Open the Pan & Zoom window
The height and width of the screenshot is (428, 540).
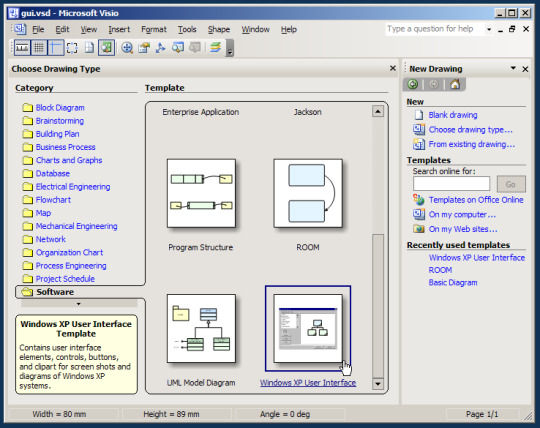pyautogui.click(x=127, y=48)
